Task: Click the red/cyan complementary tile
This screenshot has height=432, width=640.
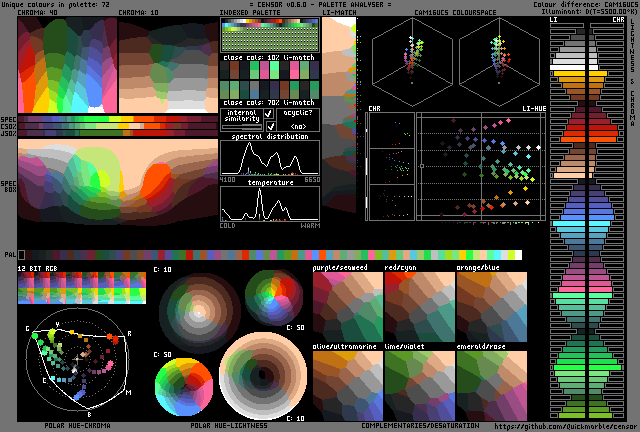Action: tap(420, 307)
